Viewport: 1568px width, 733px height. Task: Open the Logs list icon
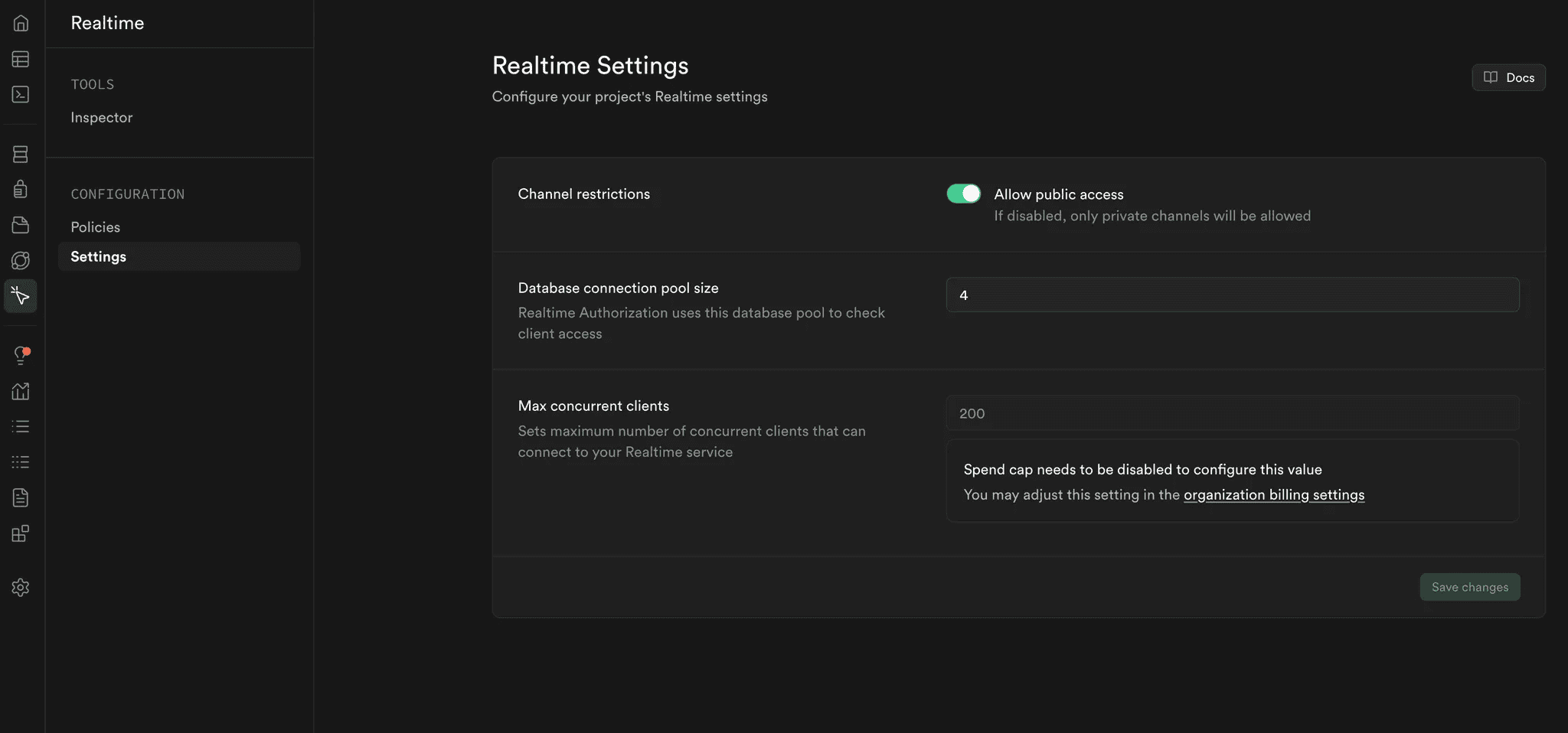pos(21,426)
